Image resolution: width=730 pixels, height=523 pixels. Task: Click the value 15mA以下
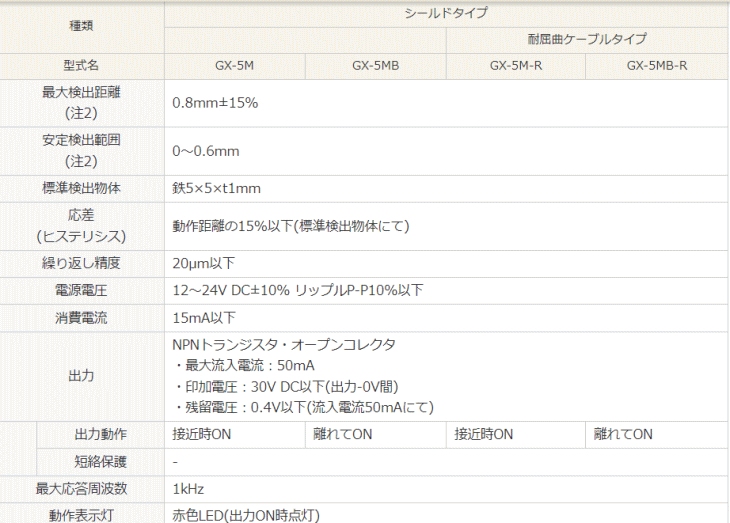coord(204,318)
